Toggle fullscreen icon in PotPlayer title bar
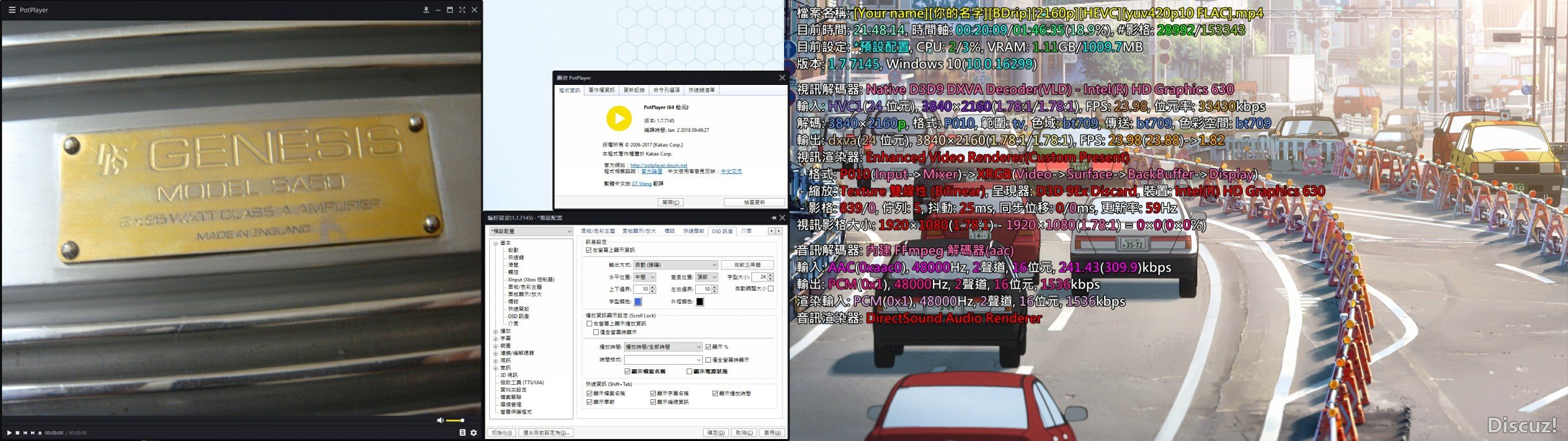1568x441 pixels. (x=462, y=10)
